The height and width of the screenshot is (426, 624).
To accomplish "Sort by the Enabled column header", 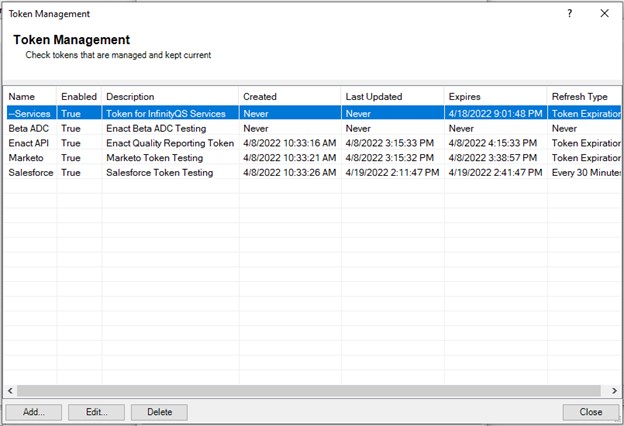I will point(79,97).
